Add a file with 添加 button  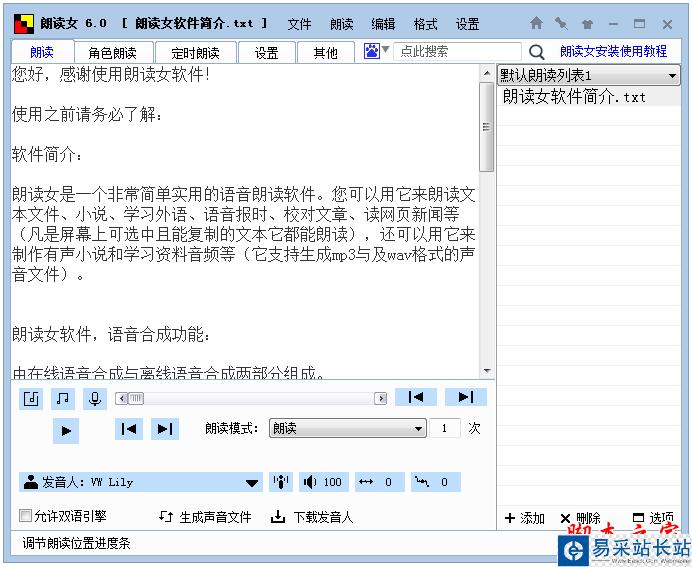pyautogui.click(x=524, y=518)
